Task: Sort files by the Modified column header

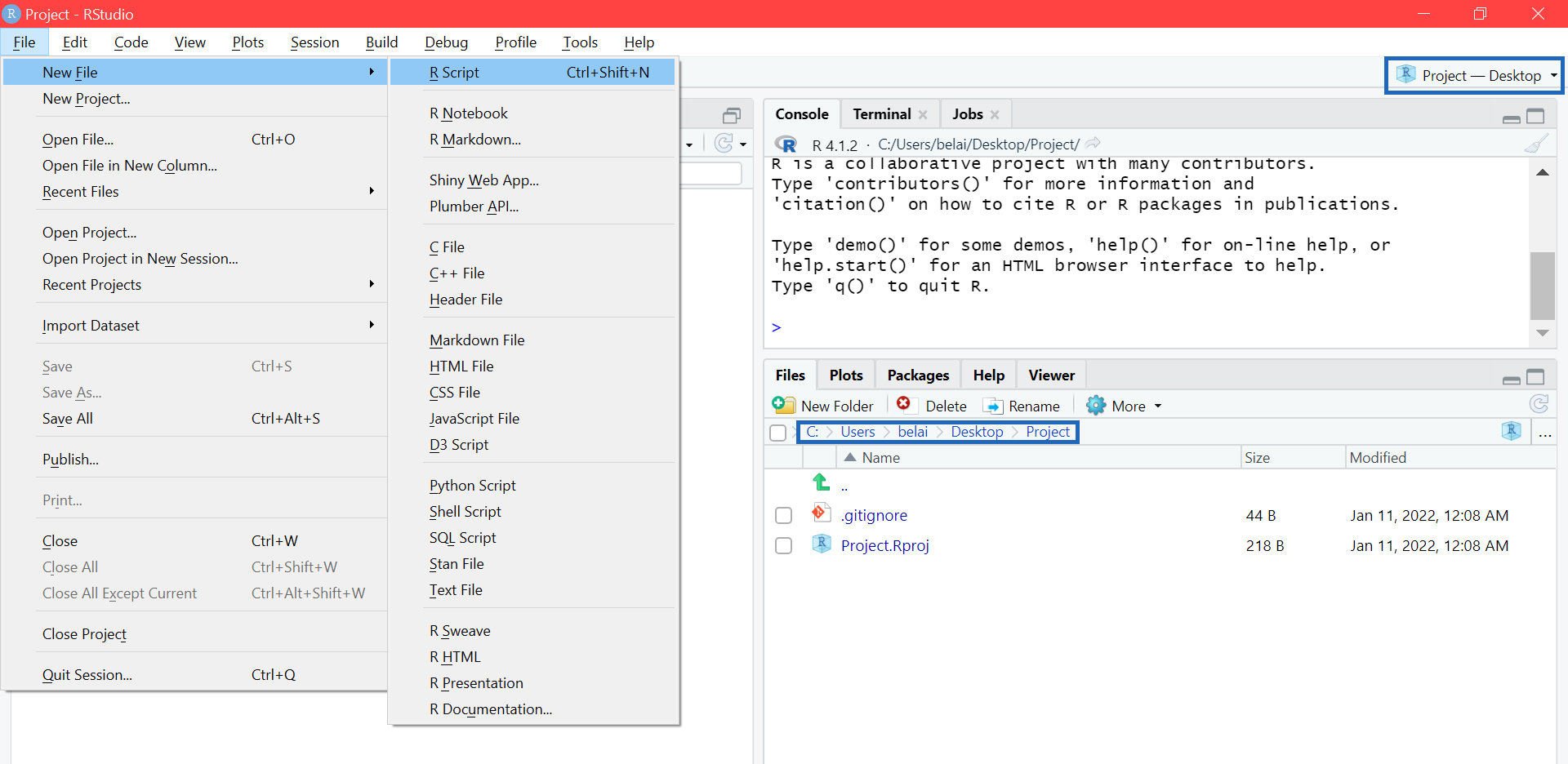Action: click(1378, 458)
